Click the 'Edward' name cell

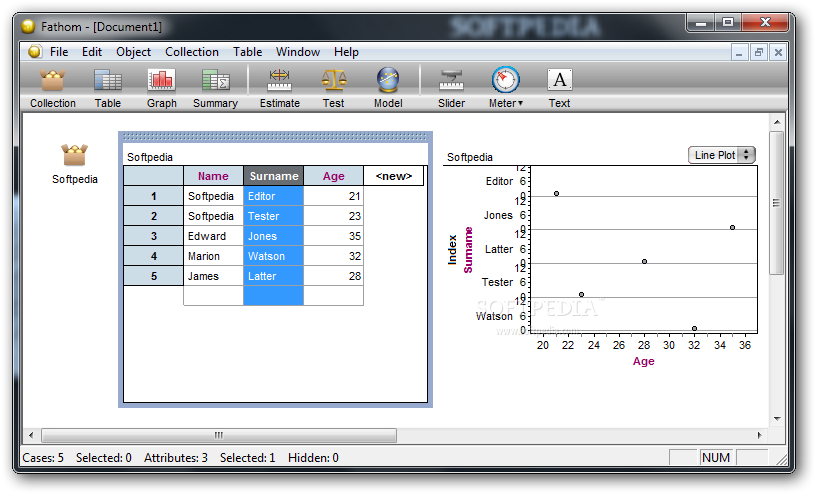(x=213, y=236)
